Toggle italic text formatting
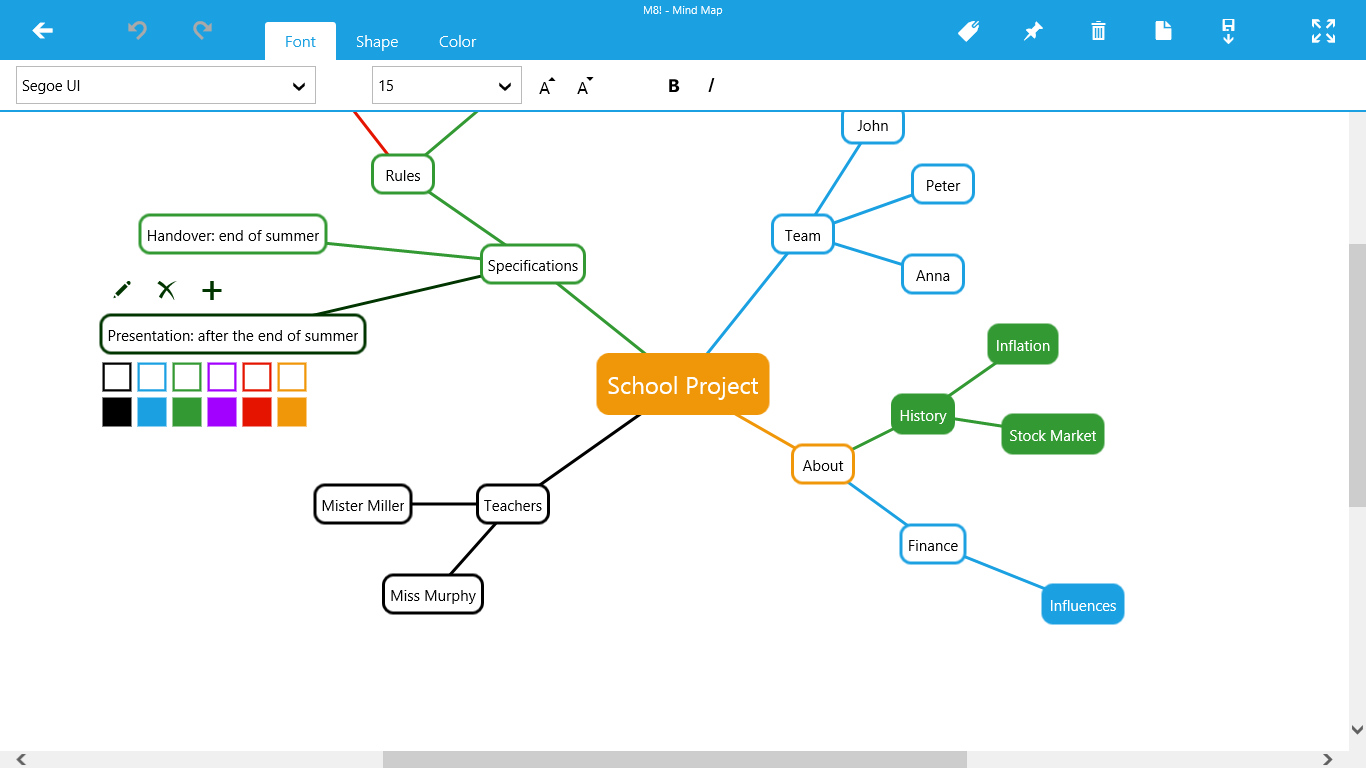The image size is (1366, 768). [710, 85]
